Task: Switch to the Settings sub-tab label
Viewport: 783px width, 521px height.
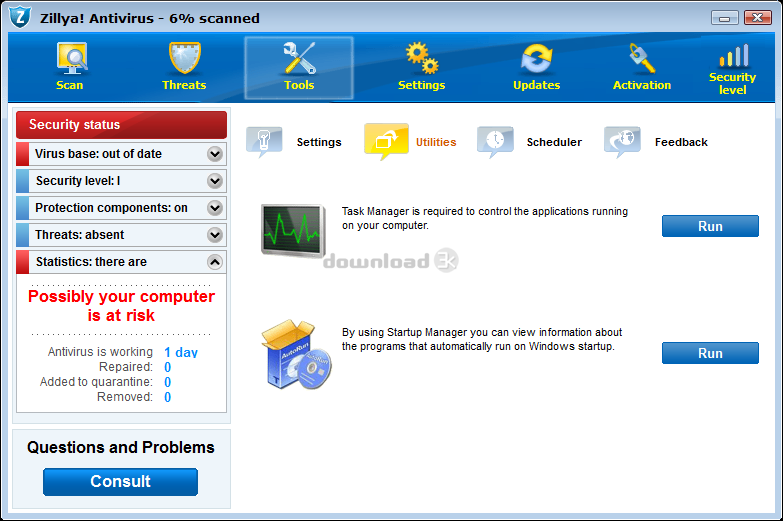Action: click(x=319, y=142)
